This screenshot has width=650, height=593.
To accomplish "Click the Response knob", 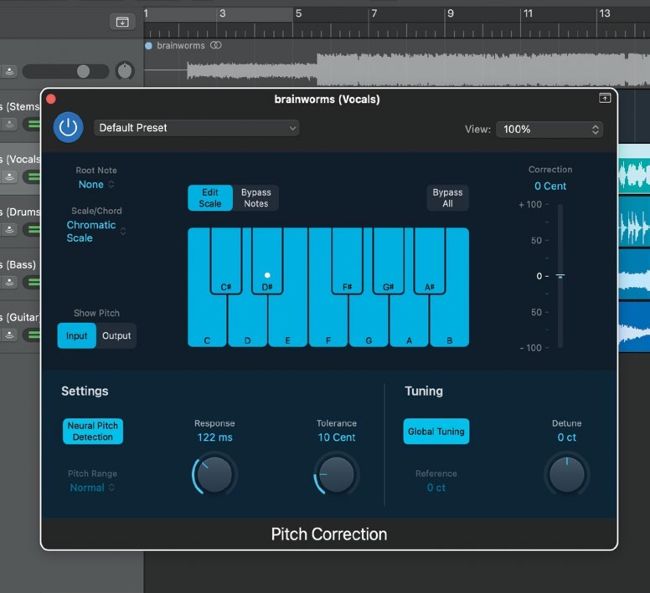I will coord(214,474).
